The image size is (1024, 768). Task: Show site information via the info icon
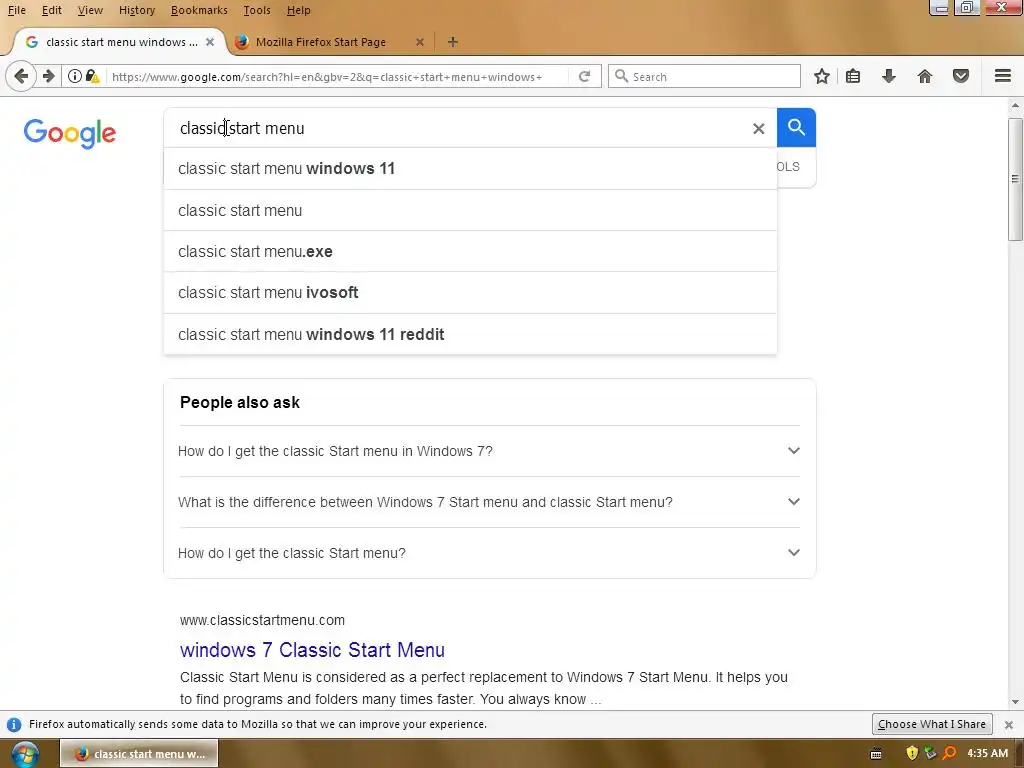tap(75, 76)
